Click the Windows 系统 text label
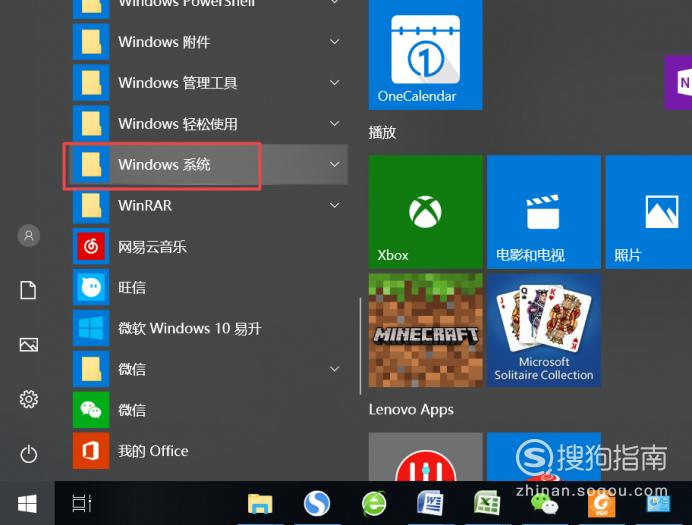The width and height of the screenshot is (692, 525). tap(164, 165)
